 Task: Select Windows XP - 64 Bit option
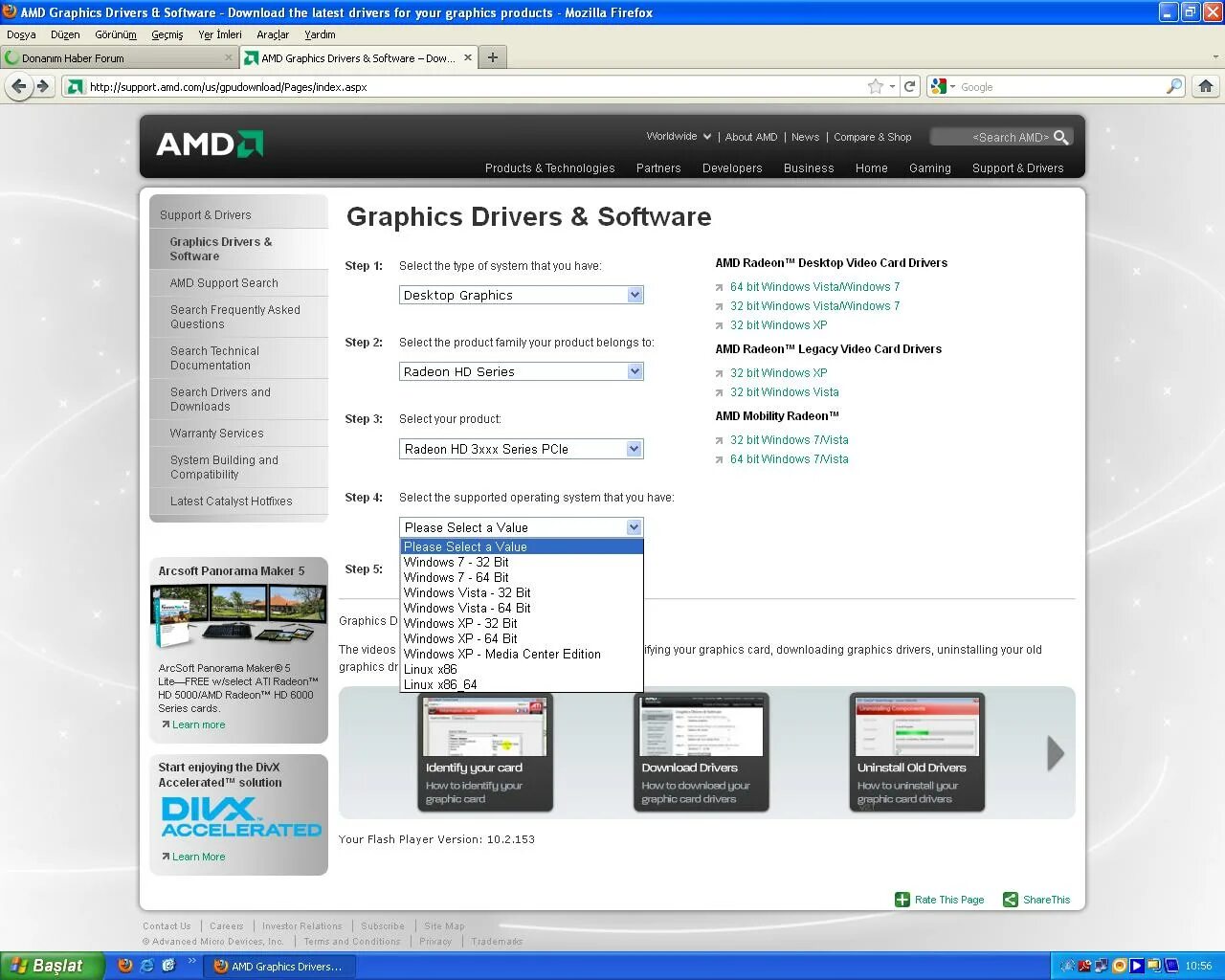(x=522, y=638)
